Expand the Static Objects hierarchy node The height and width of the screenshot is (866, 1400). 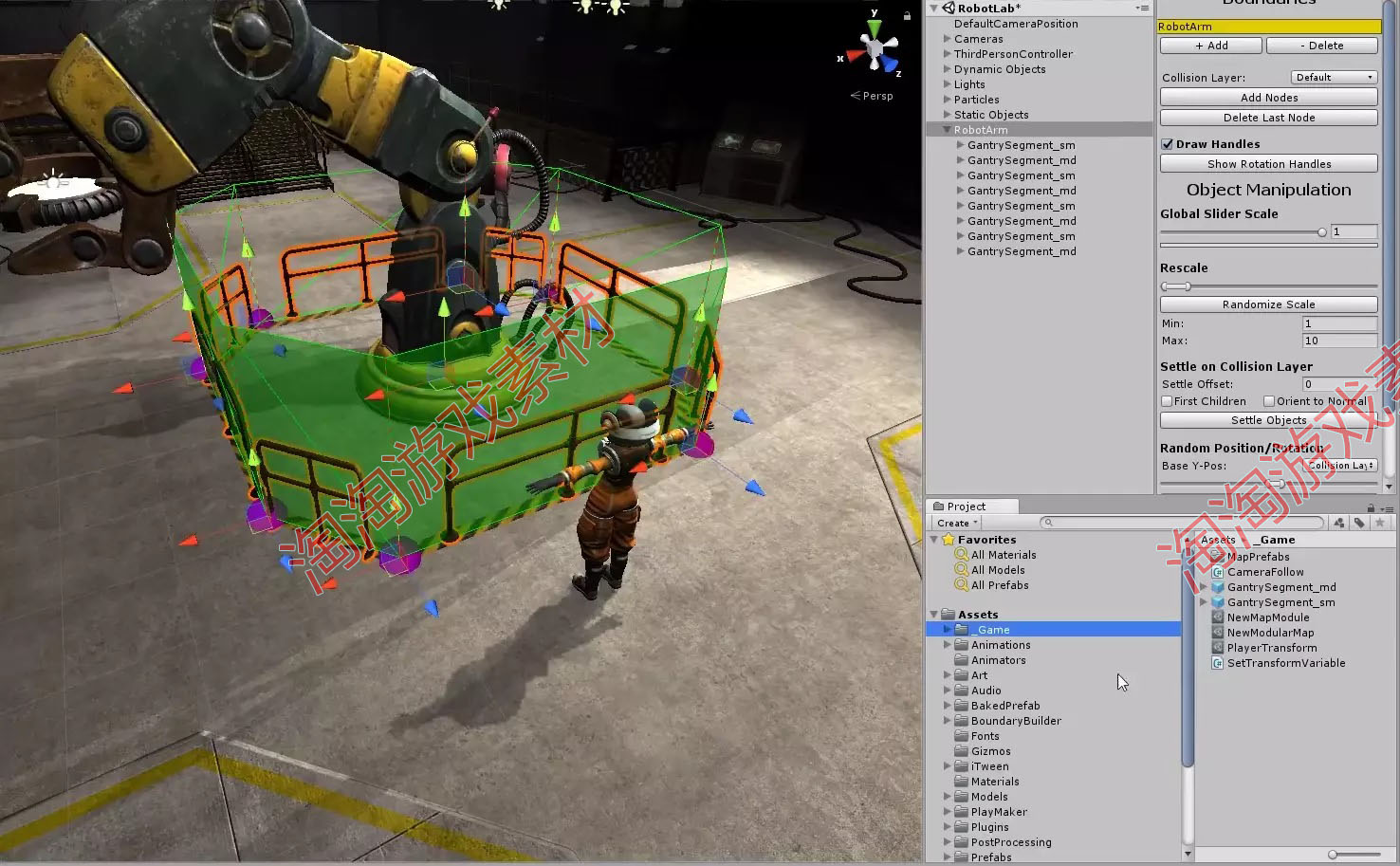tap(947, 115)
